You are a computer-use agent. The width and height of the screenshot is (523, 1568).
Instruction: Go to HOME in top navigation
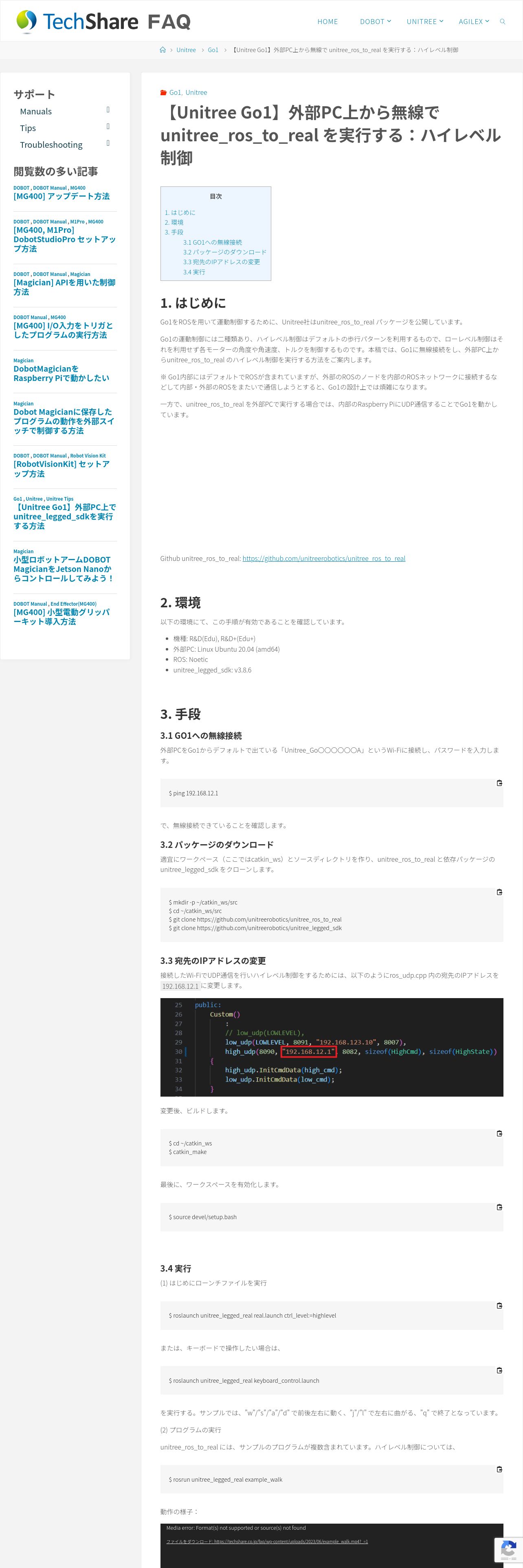[x=327, y=21]
